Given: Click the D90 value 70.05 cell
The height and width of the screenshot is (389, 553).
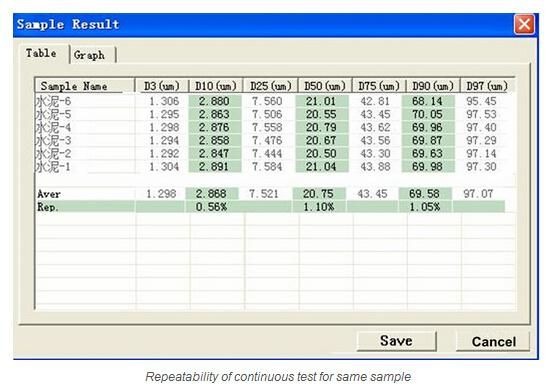Looking at the screenshot, I should click(428, 114).
